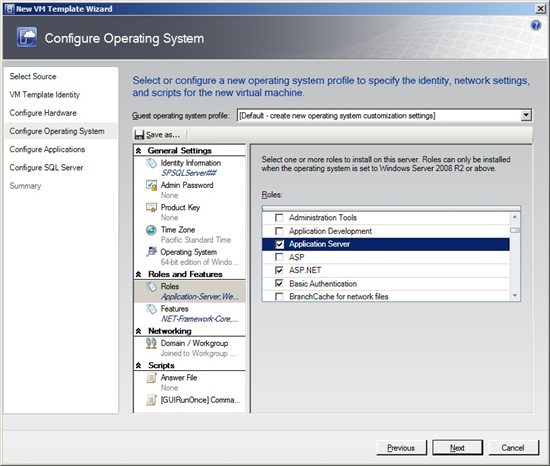Viewport: 550px width, 466px height.
Task: Select the Admin Password setting
Action: coord(190,190)
